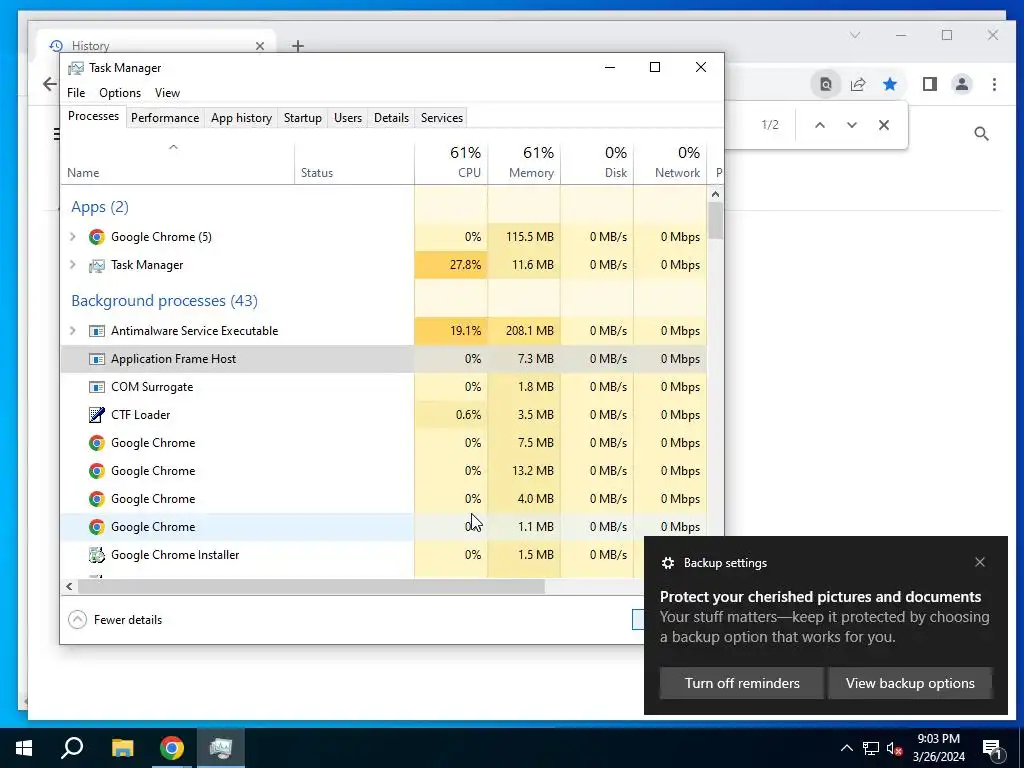
Task: Click Chrome's bookmark star icon
Action: pos(889,84)
